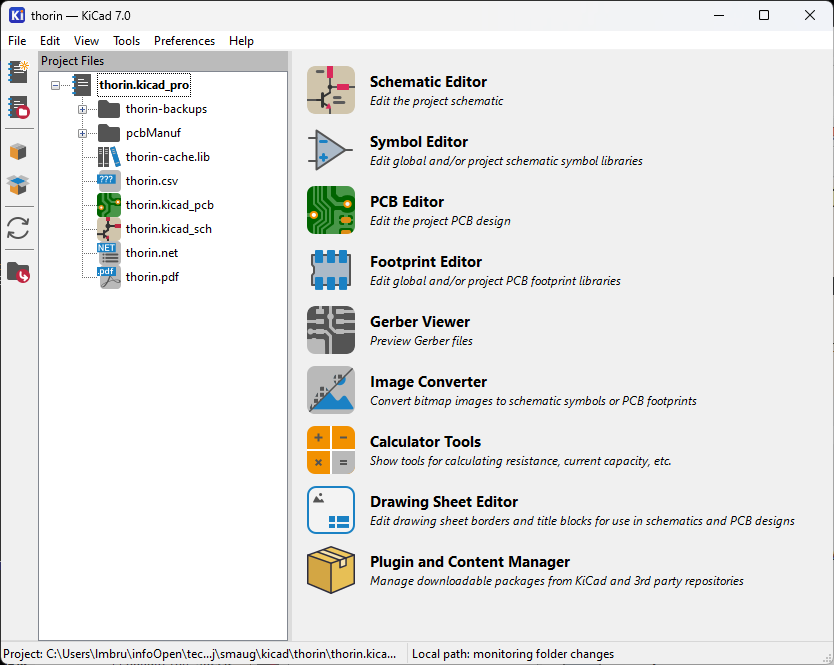The image size is (834, 665).
Task: Click the Image Converter title text
Action: (429, 382)
